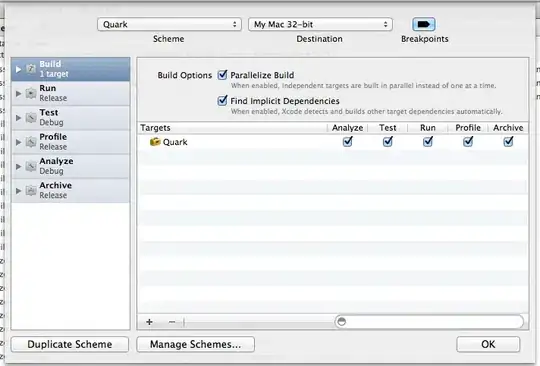Click the Run column header
This screenshot has height=366, width=540.
tap(428, 128)
